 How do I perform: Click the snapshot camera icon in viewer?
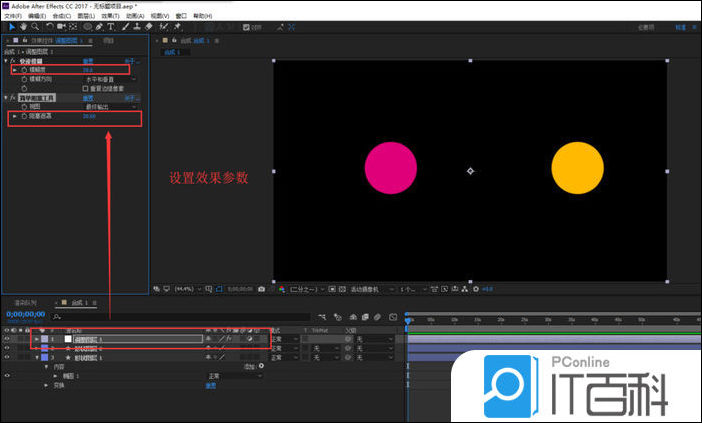(261, 289)
